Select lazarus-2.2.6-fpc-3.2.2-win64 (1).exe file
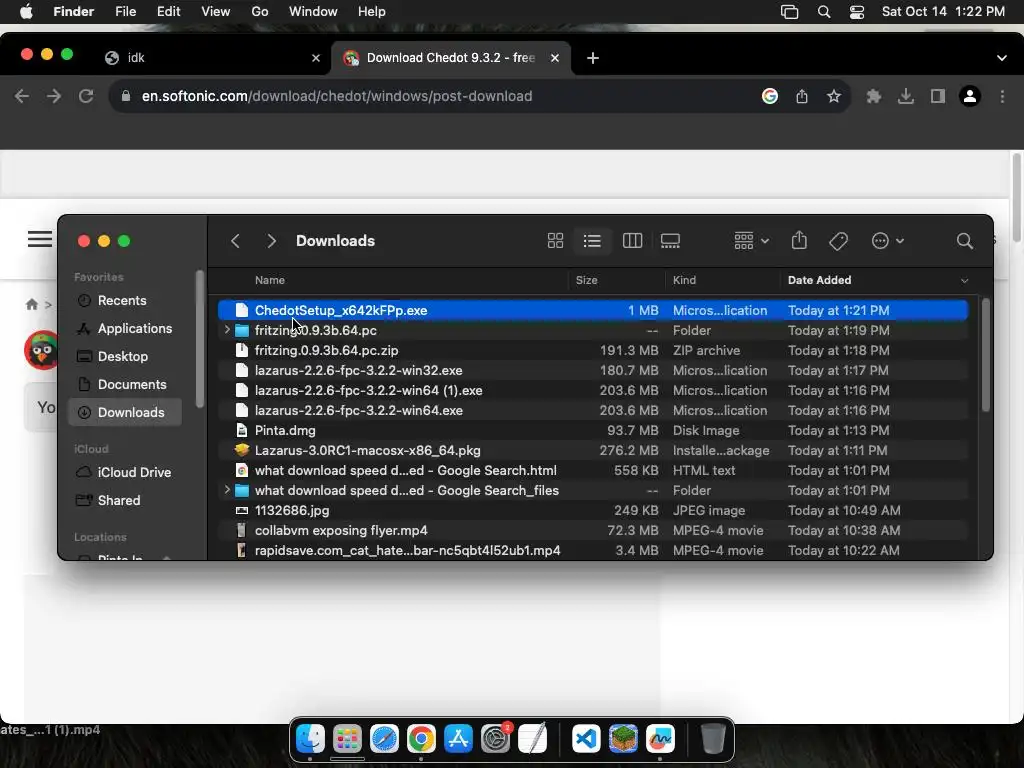1024x768 pixels. point(592,391)
